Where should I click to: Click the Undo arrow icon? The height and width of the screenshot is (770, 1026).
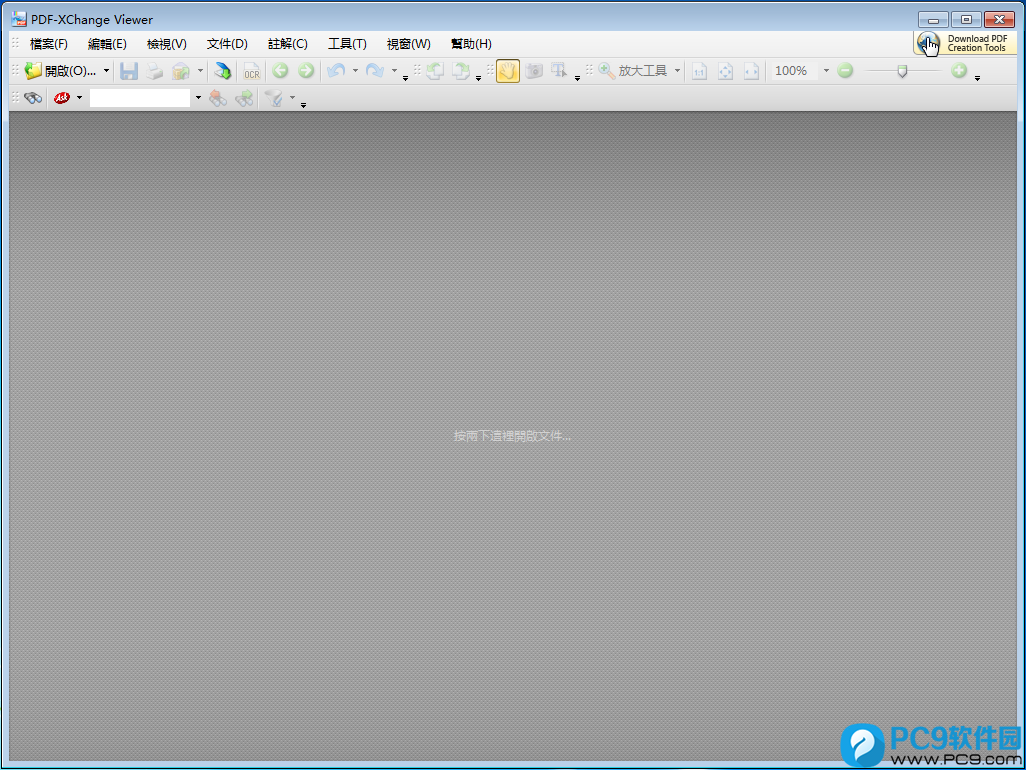click(x=336, y=71)
